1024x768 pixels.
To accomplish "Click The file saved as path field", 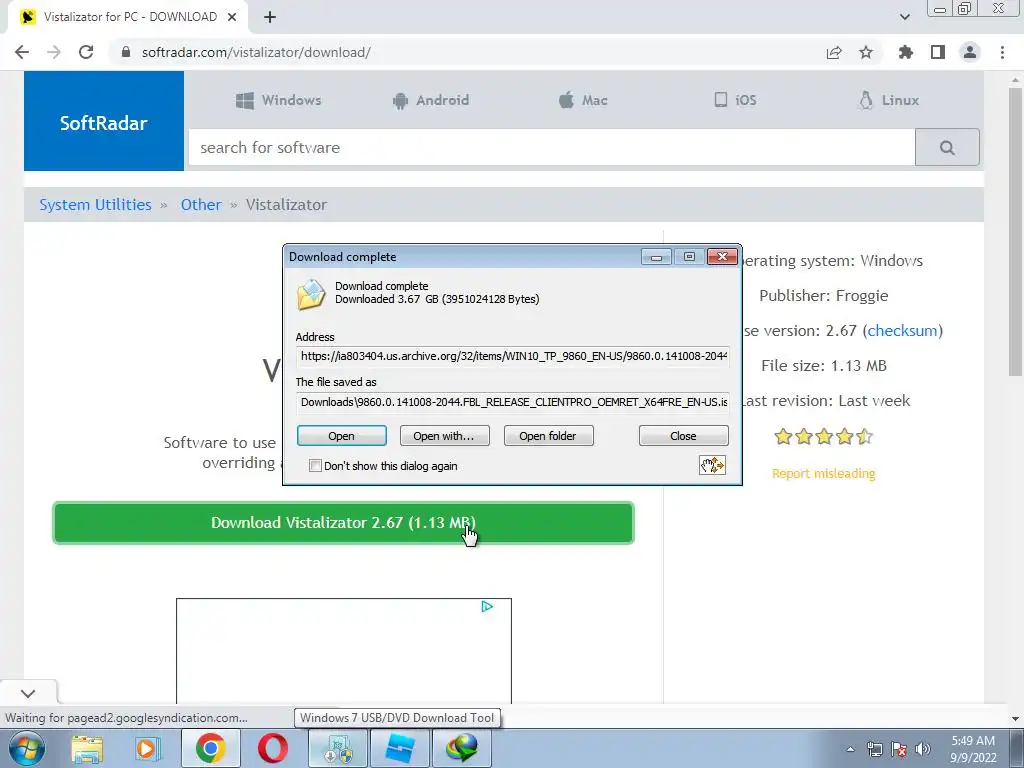I will click(x=513, y=402).
